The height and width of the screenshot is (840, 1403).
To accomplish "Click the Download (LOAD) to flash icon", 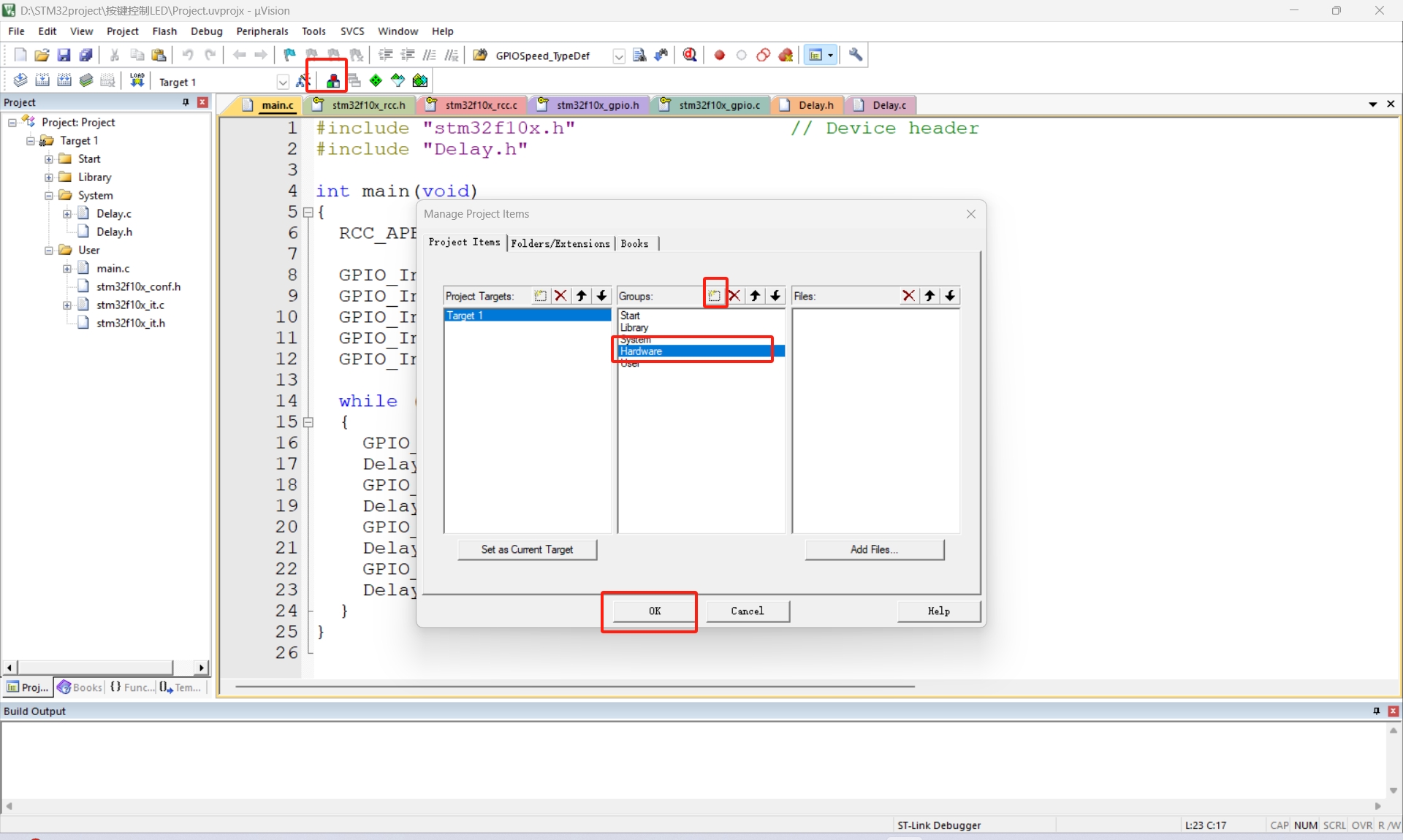I will point(137,80).
